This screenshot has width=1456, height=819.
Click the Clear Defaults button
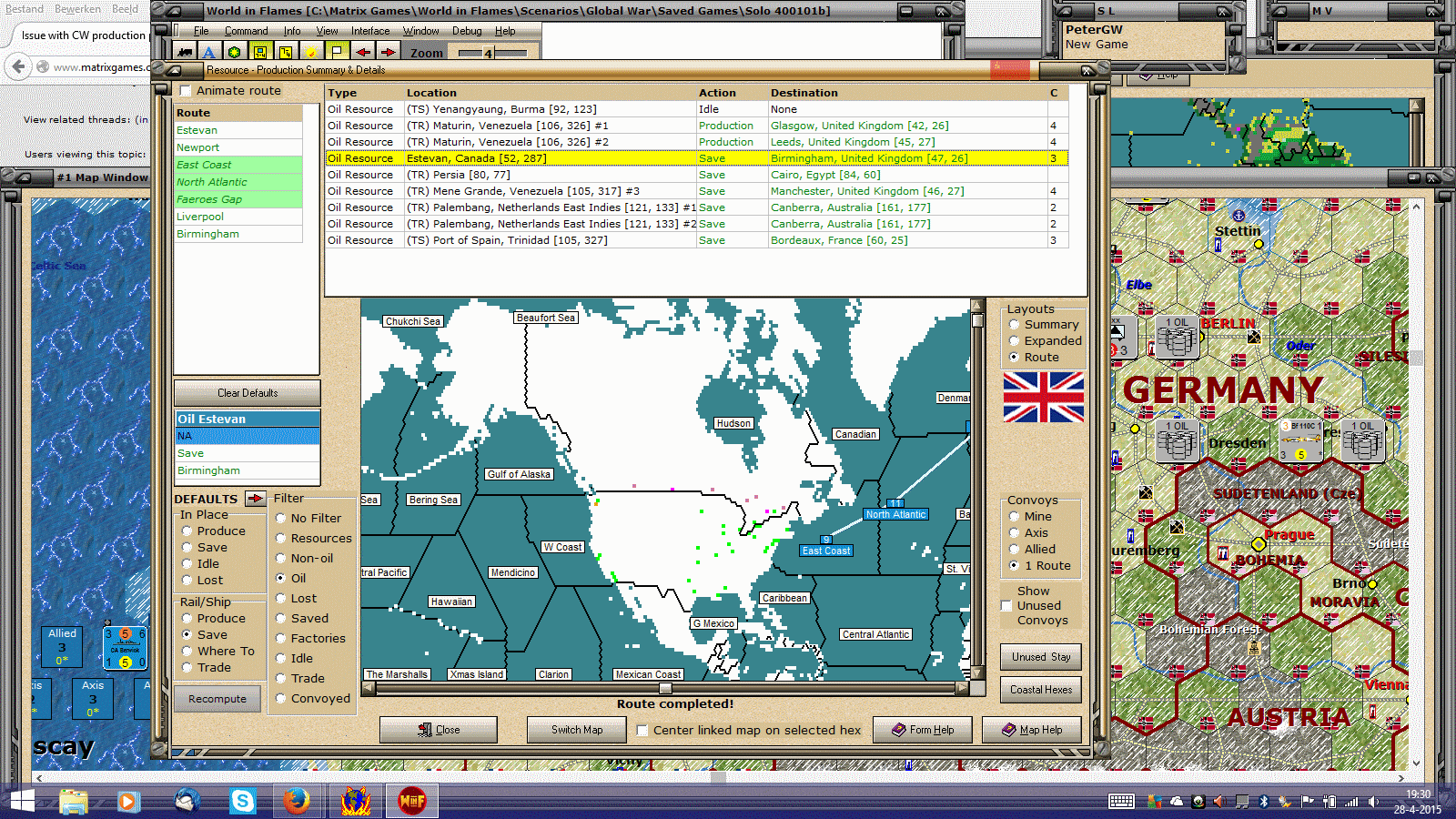pyautogui.click(x=248, y=393)
